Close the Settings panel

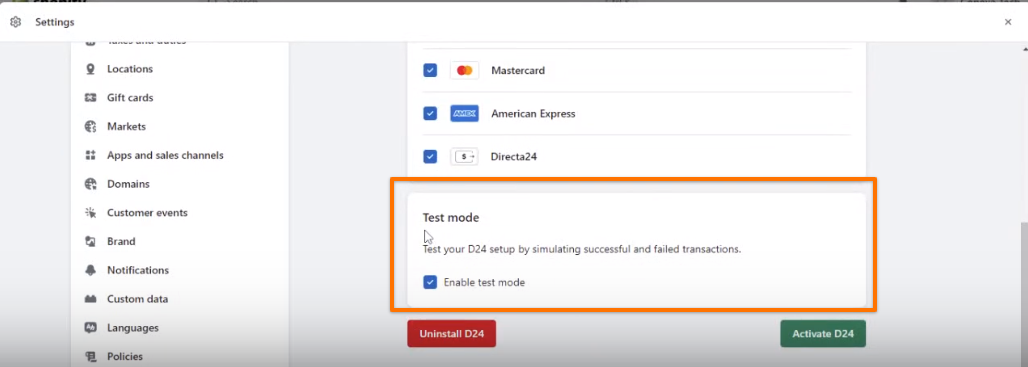tap(1008, 22)
